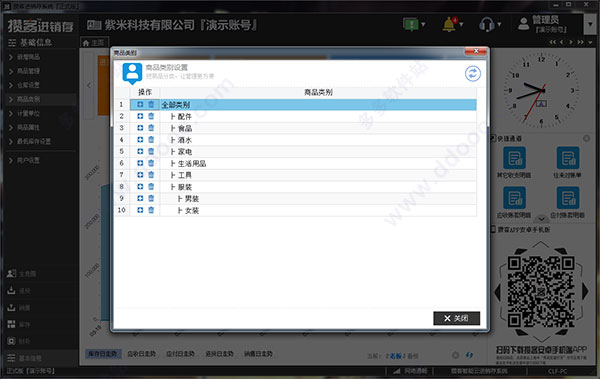600x379 pixels.
Task: Click delete icon in 全部类别 row
Action: click(151, 105)
